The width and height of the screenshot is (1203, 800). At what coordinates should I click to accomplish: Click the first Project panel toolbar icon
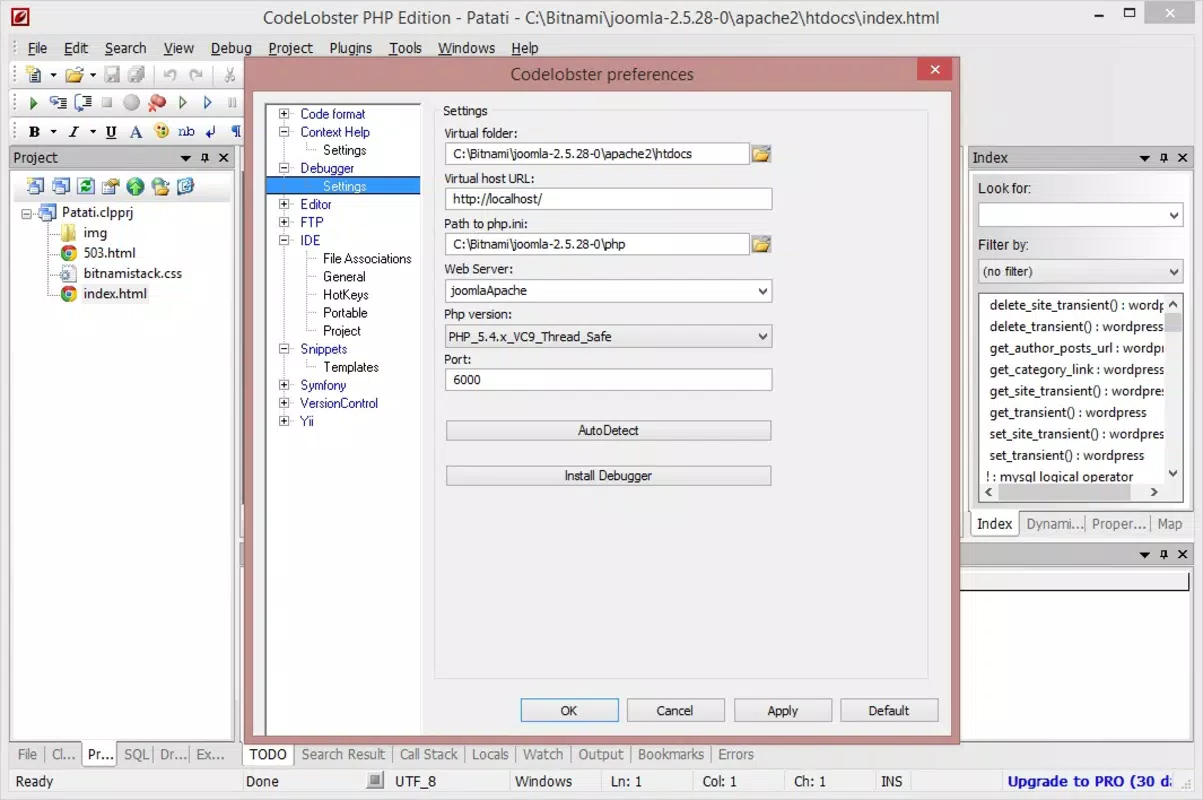36,186
